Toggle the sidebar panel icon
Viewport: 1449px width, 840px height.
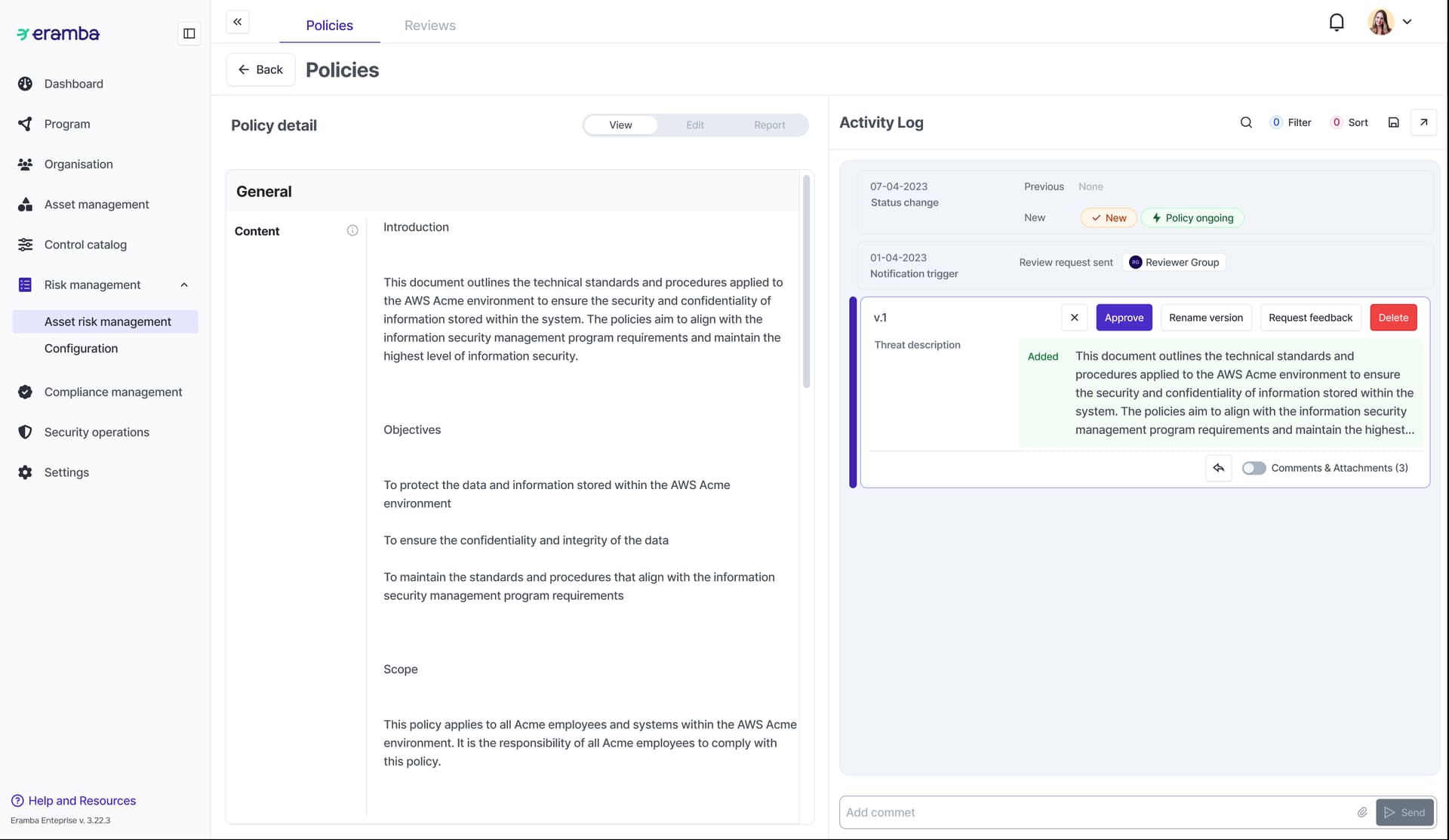coord(189,33)
